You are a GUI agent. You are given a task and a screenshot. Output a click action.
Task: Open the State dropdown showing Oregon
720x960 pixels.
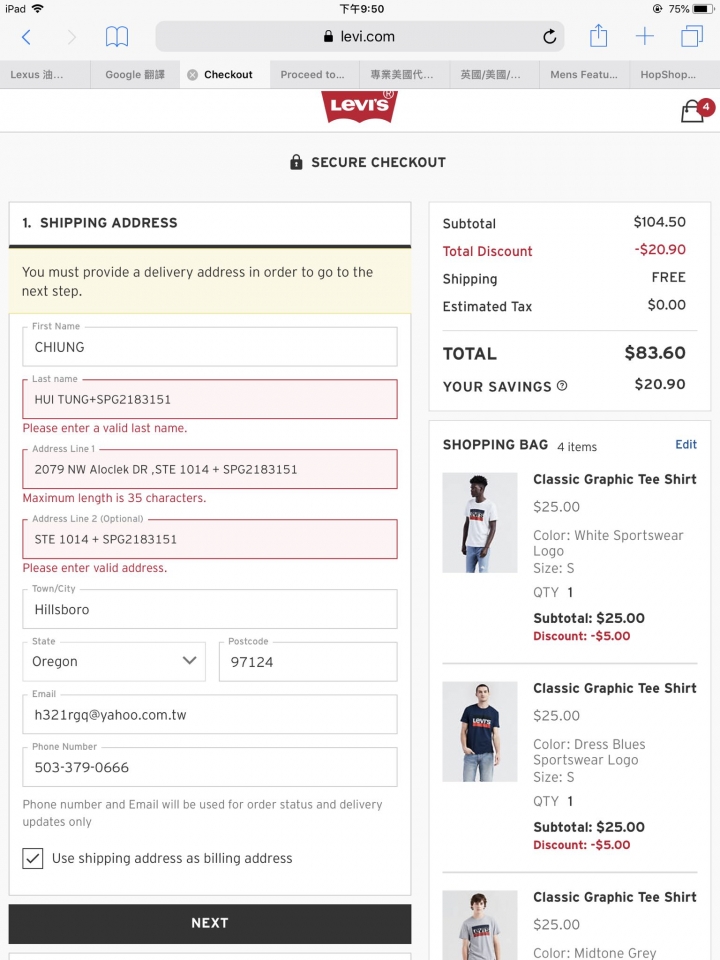coord(114,661)
